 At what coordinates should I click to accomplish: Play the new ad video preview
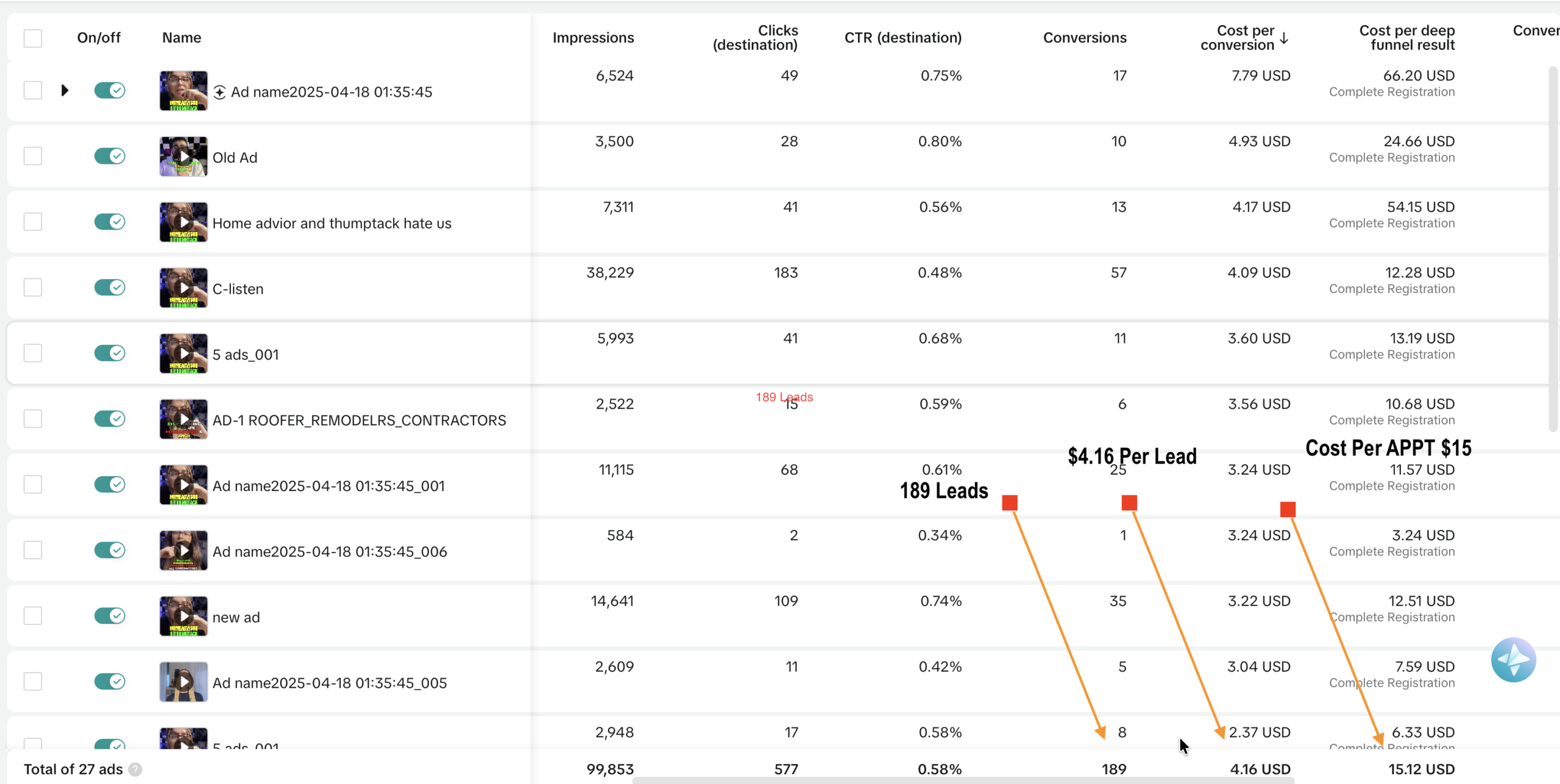point(183,616)
